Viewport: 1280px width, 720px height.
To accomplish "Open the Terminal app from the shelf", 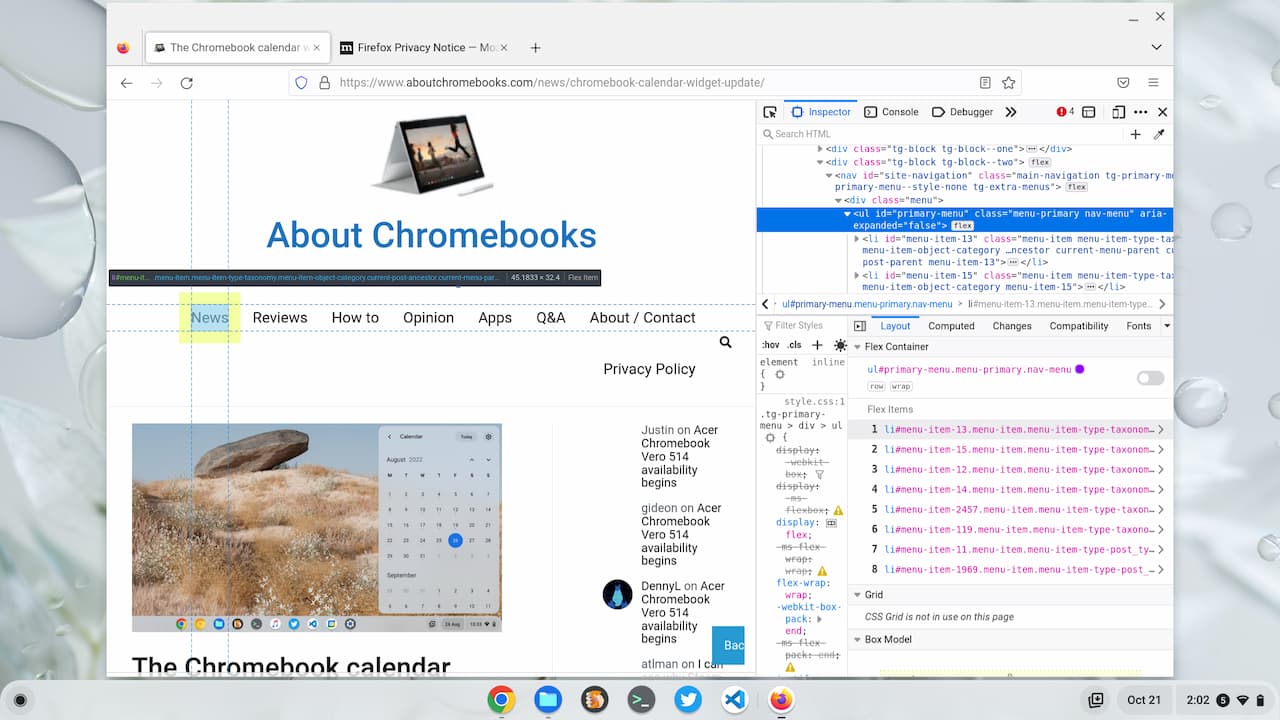I will pos(641,700).
